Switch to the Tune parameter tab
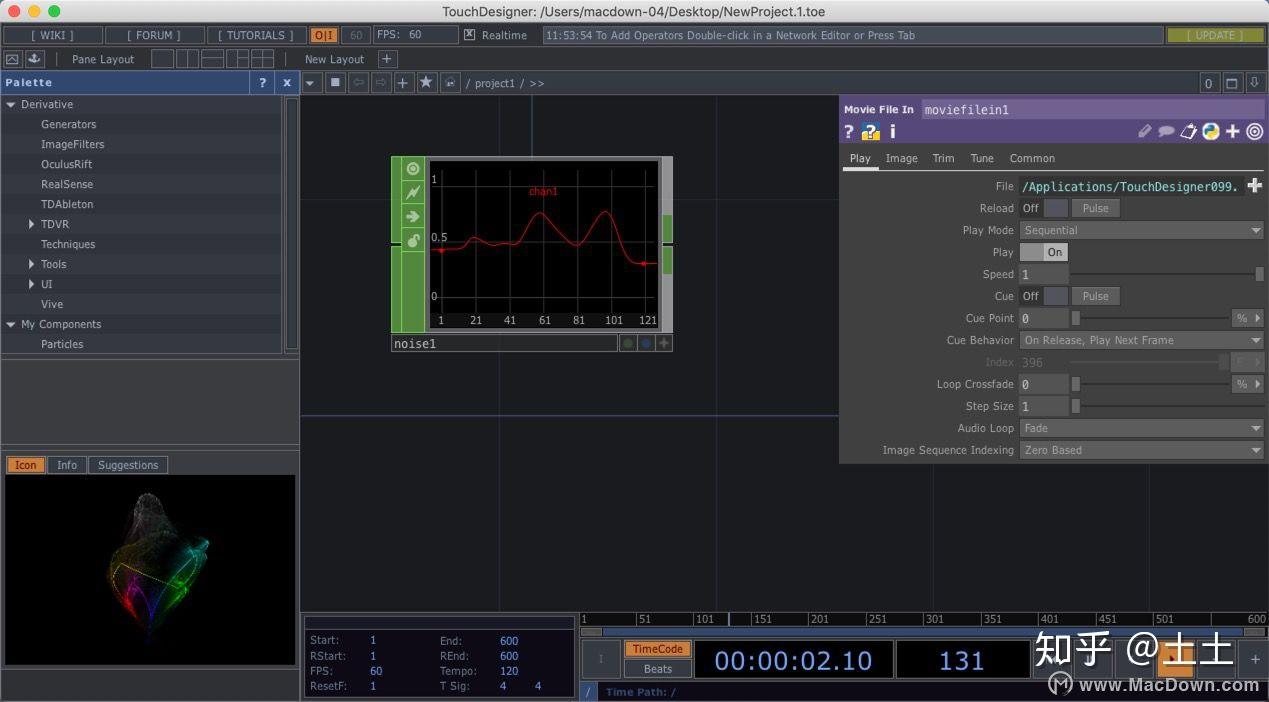 [x=982, y=158]
